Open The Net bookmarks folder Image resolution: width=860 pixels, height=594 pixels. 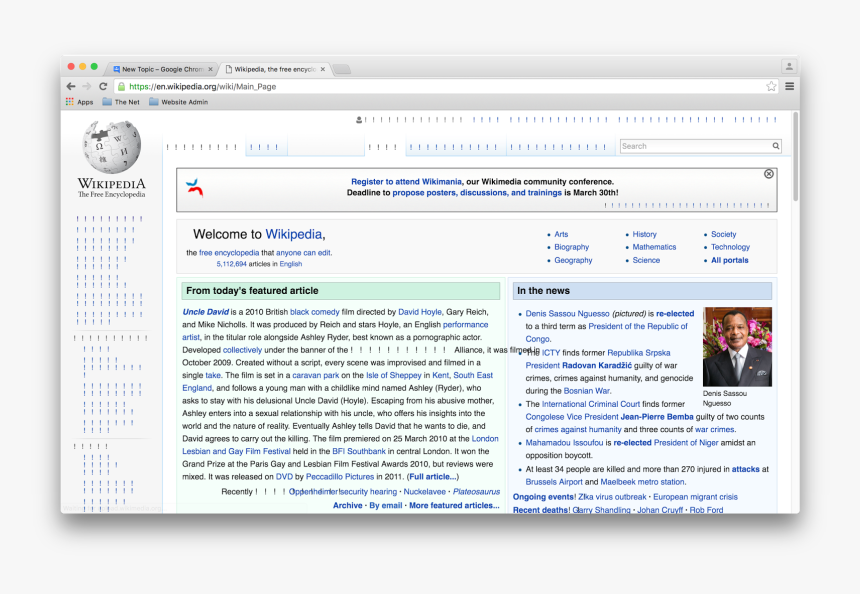[121, 102]
